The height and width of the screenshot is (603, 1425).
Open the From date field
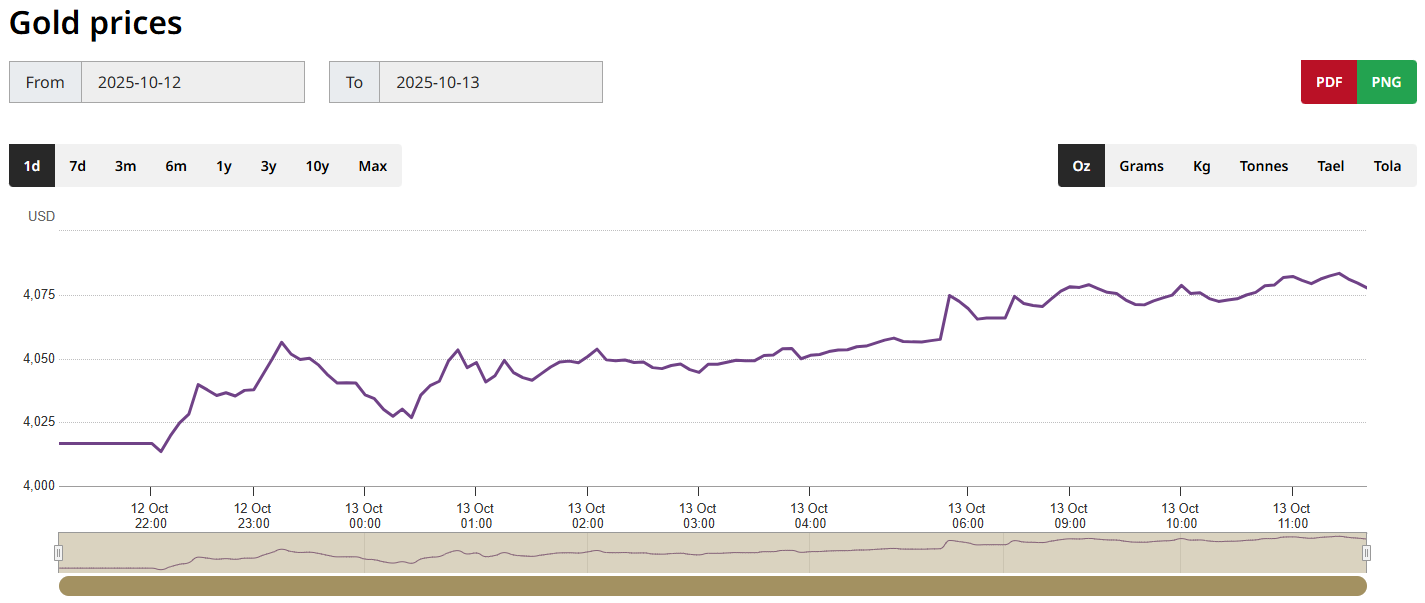[192, 82]
